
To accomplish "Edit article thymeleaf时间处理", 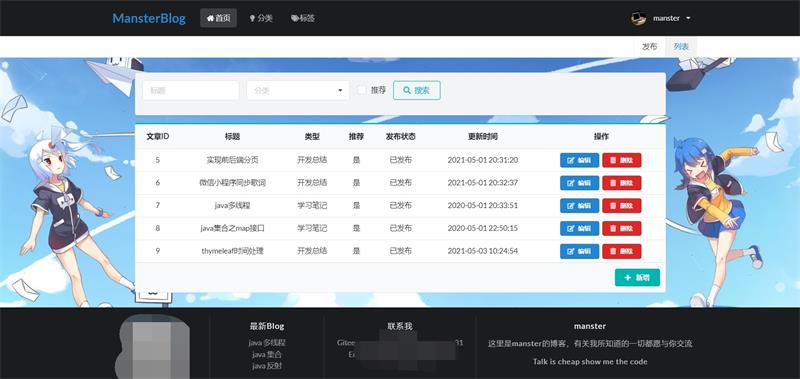I will point(580,251).
